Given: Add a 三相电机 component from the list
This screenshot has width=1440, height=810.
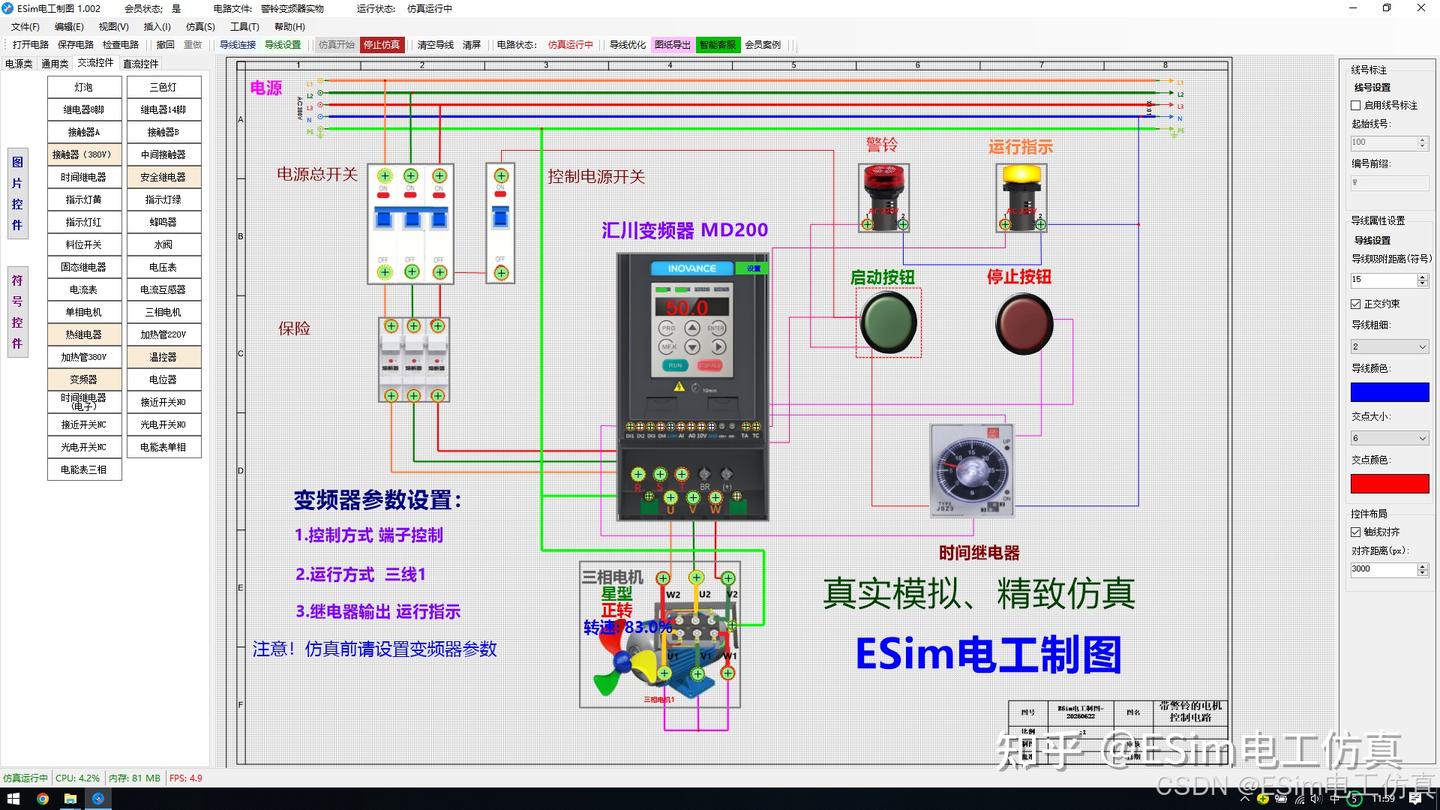Looking at the screenshot, I should point(164,312).
